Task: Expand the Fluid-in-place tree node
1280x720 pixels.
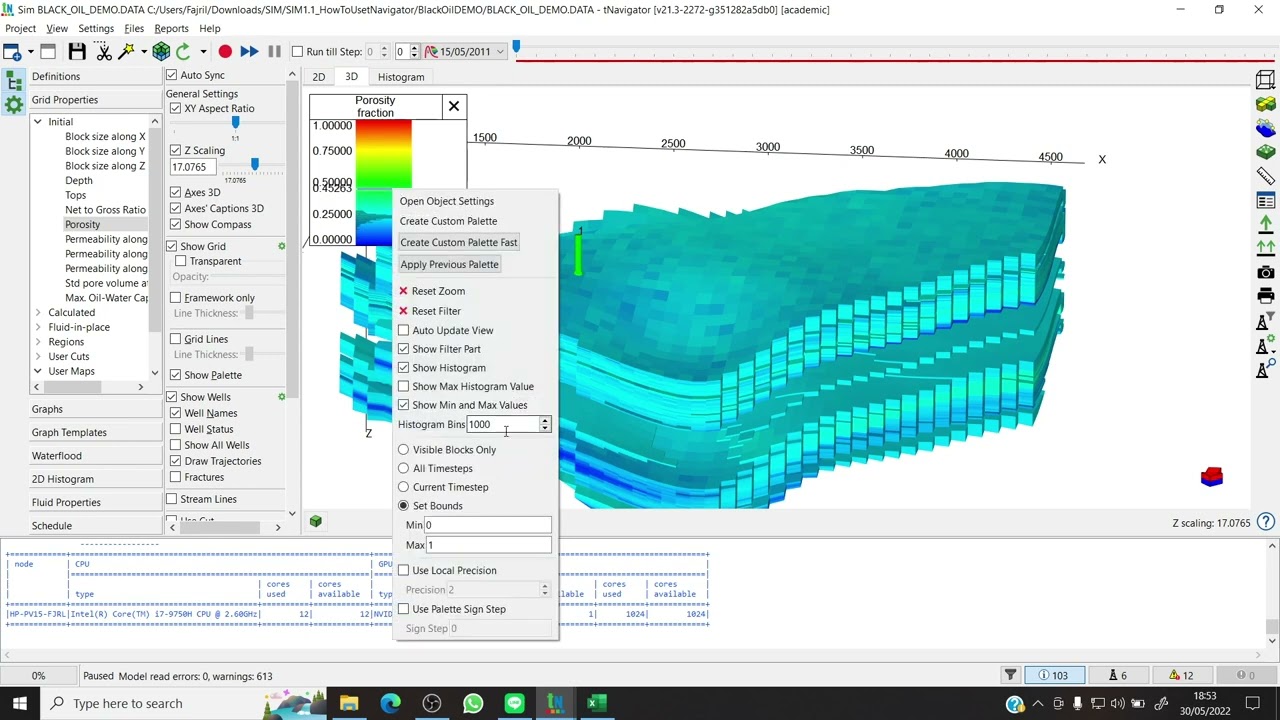Action: (38, 327)
